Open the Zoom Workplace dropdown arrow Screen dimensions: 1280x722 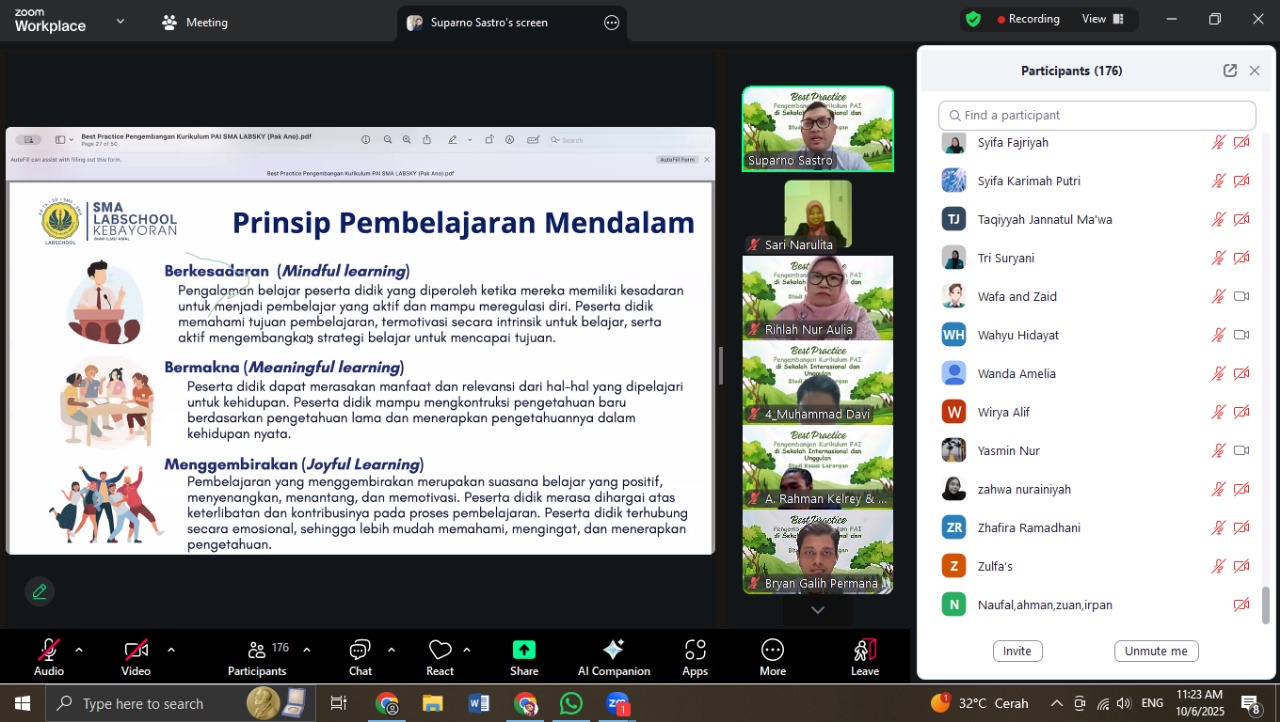coord(121,21)
